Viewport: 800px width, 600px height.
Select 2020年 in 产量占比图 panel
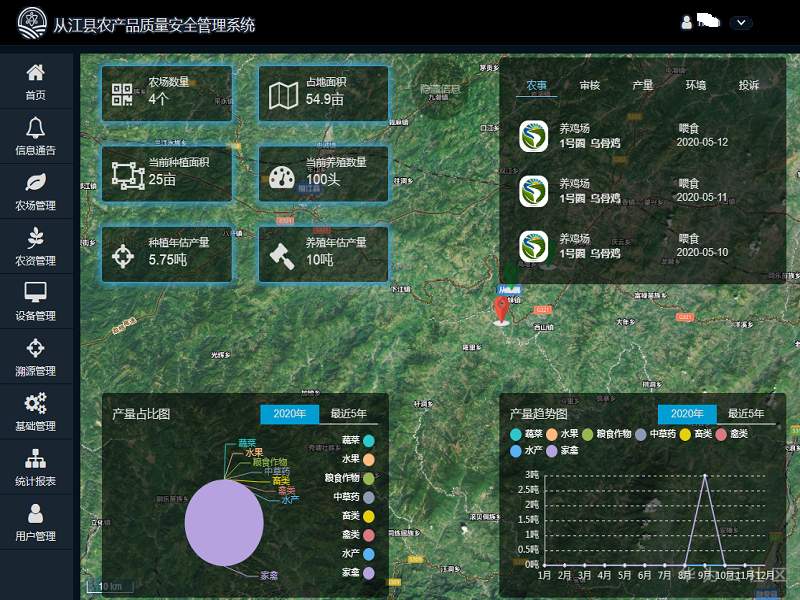(x=290, y=414)
